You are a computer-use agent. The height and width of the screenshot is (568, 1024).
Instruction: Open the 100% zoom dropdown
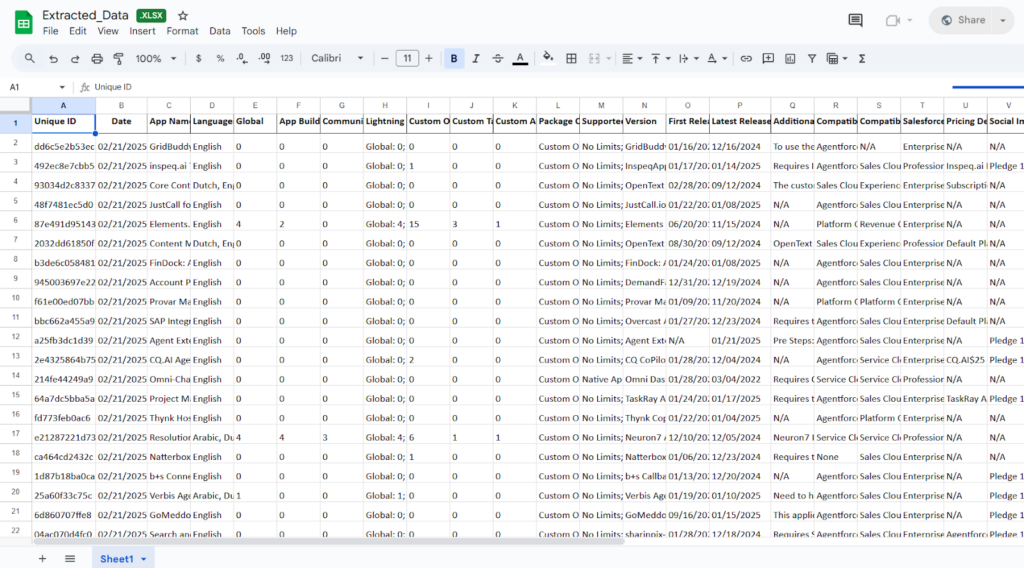154,59
